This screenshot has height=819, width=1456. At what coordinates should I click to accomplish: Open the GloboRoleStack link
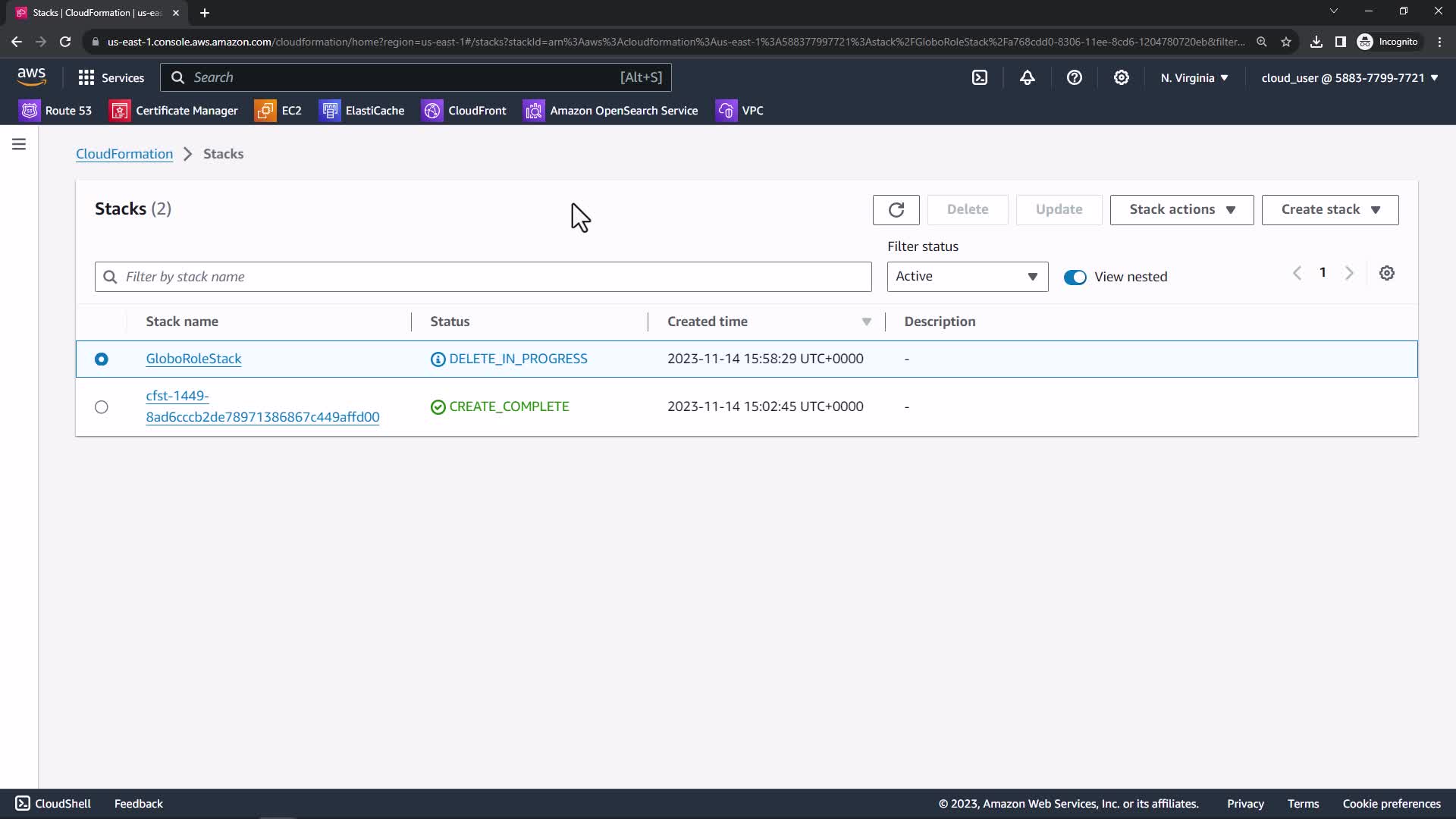pyautogui.click(x=193, y=359)
